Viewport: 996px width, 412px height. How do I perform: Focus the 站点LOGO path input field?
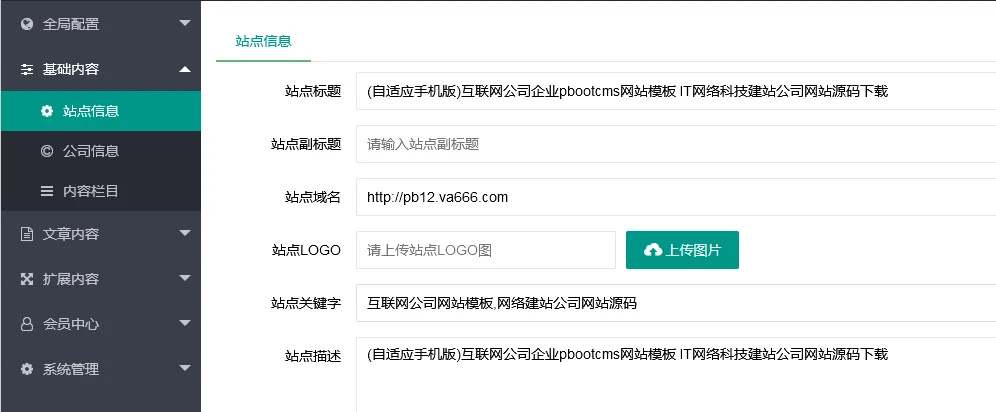(x=486, y=250)
